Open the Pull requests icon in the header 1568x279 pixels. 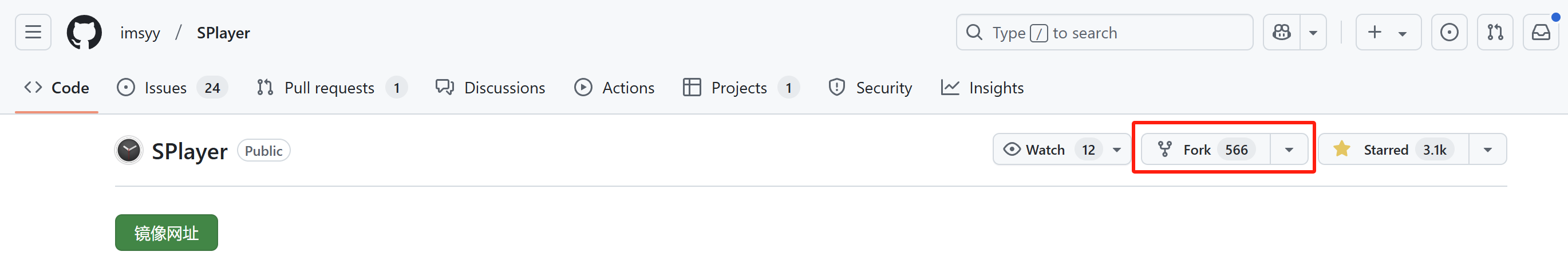(x=1495, y=32)
